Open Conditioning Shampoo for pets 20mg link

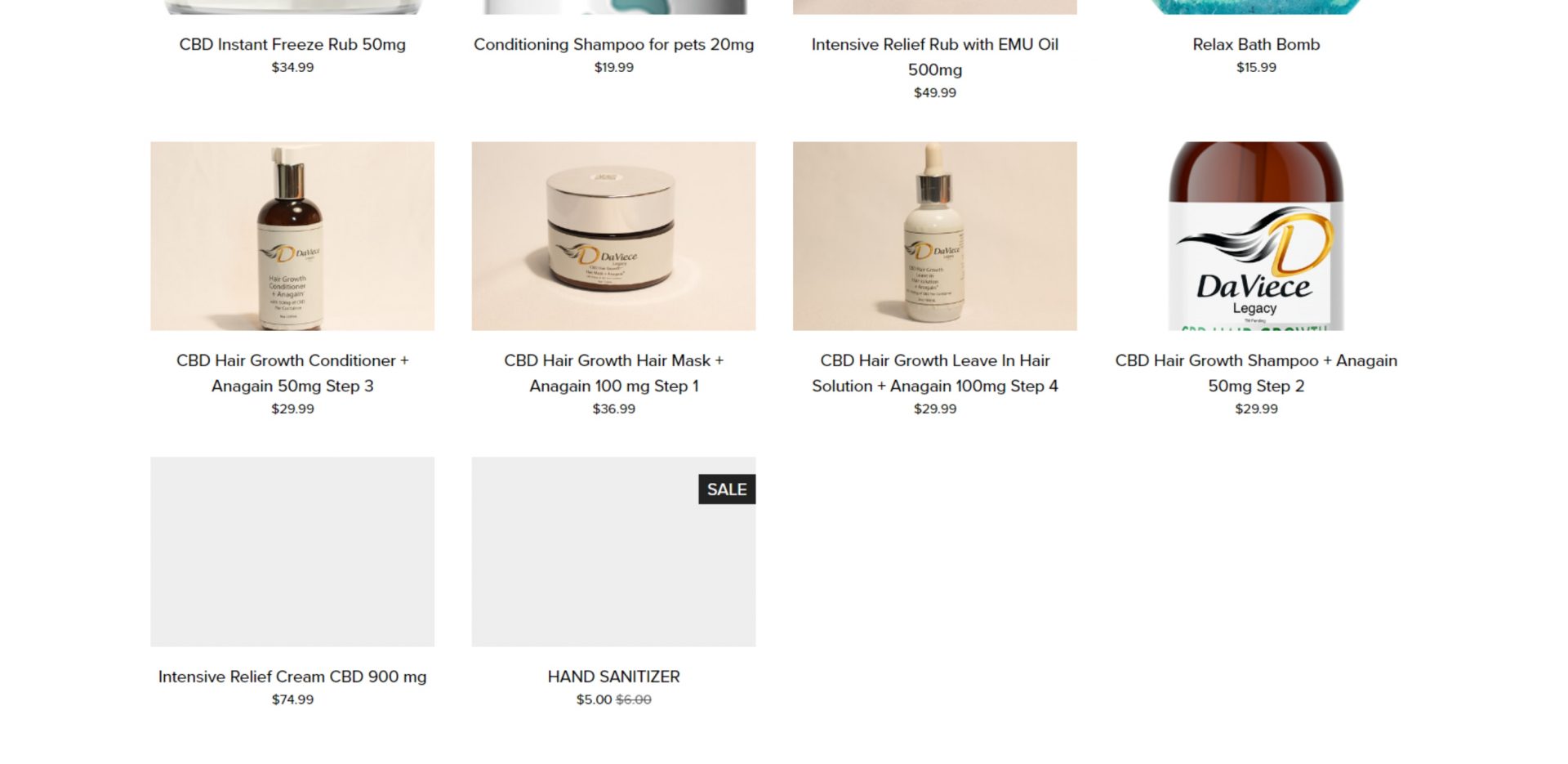click(613, 44)
